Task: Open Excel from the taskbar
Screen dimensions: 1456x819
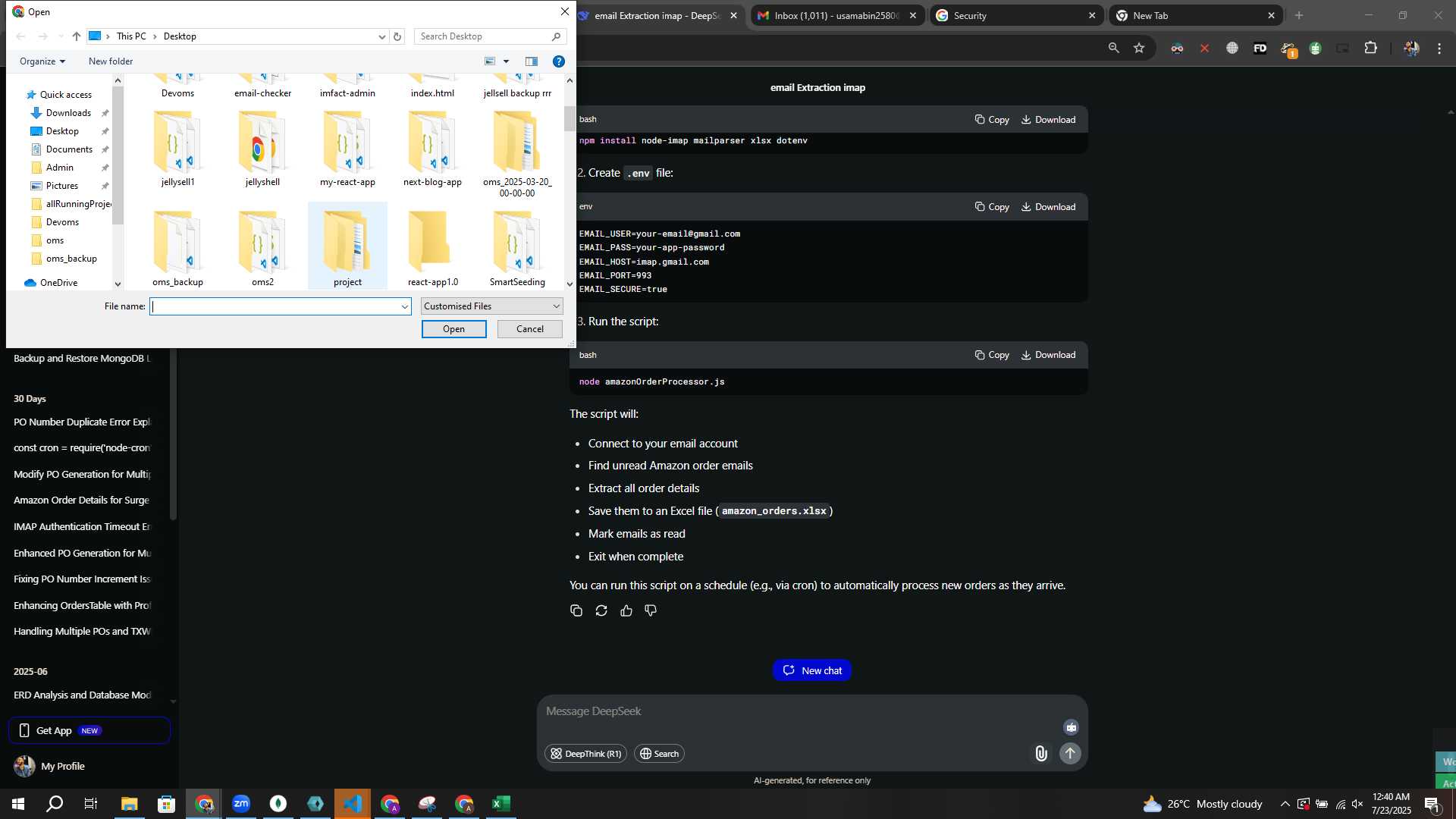Action: (x=501, y=804)
